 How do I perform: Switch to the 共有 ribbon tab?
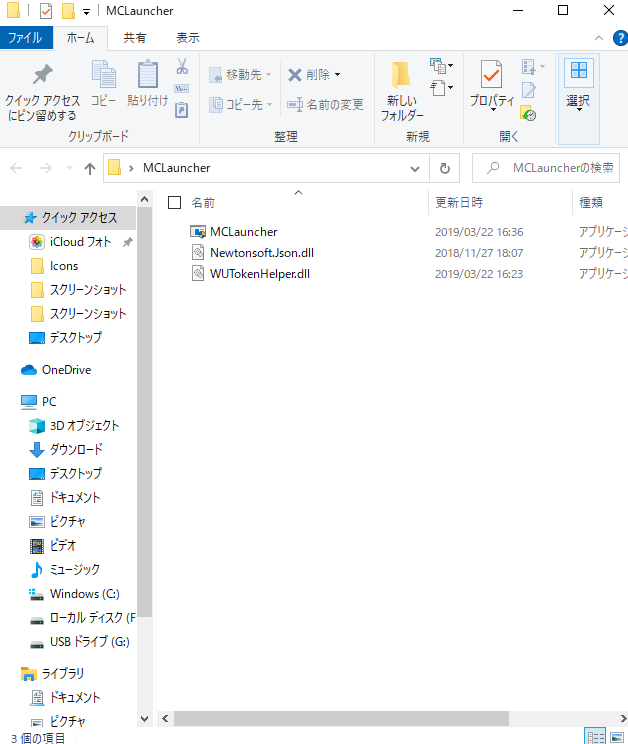click(135, 38)
